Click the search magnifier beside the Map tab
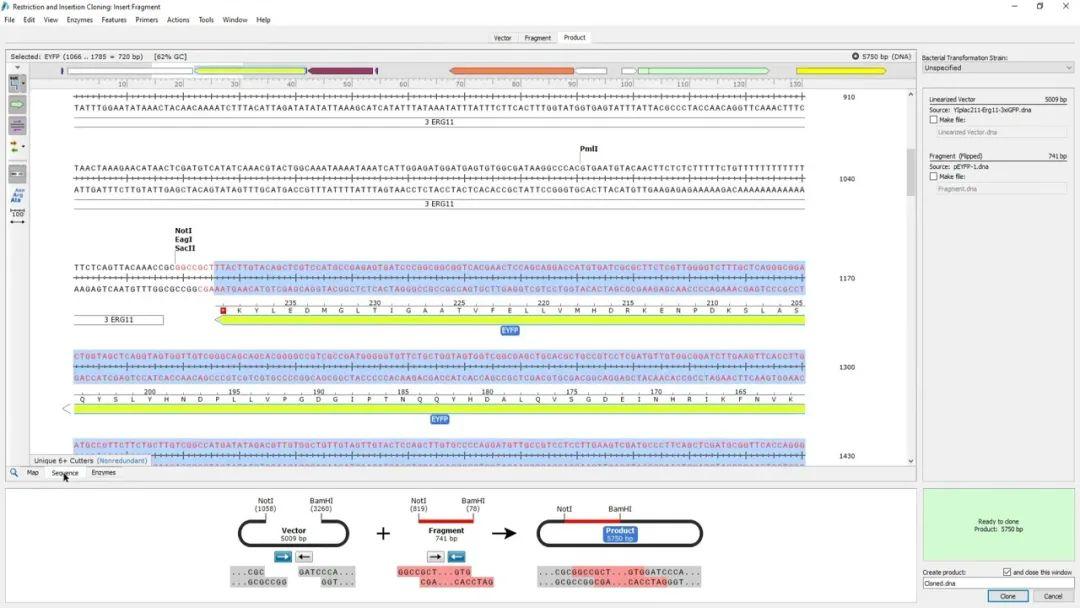1080x608 pixels. [x=13, y=472]
